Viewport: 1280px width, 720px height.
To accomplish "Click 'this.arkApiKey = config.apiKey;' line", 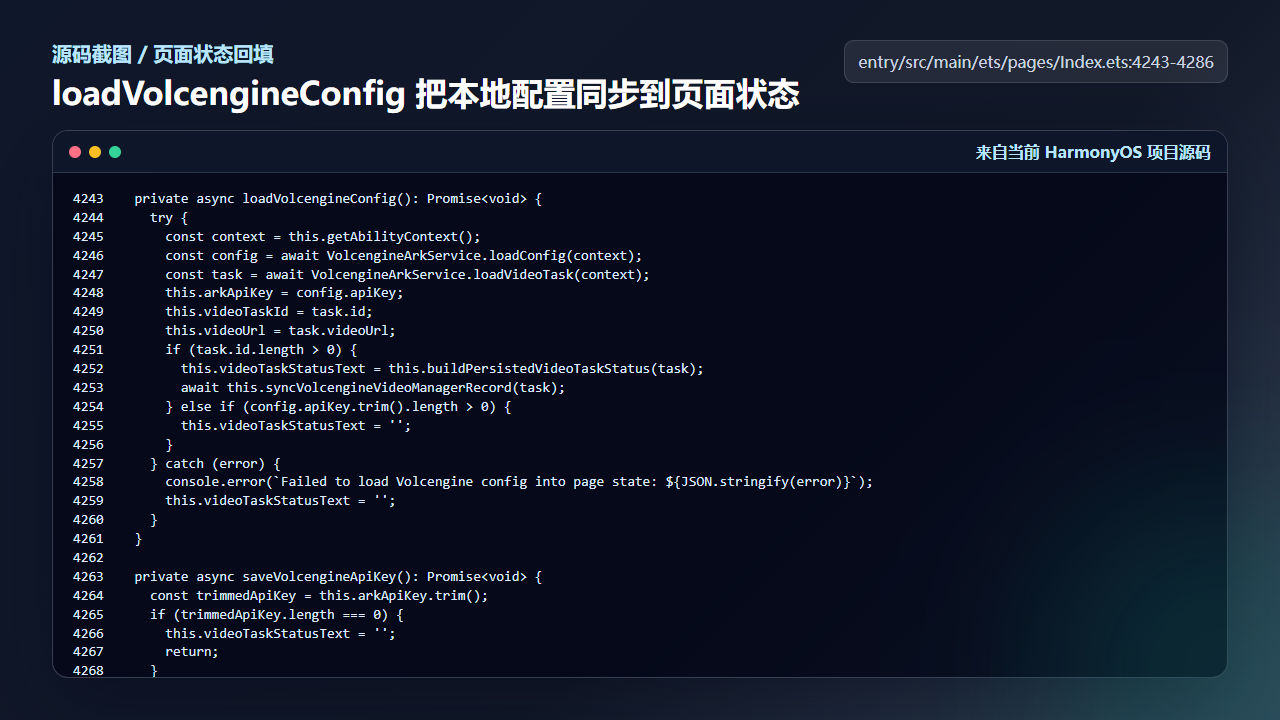I will pyautogui.click(x=285, y=293).
